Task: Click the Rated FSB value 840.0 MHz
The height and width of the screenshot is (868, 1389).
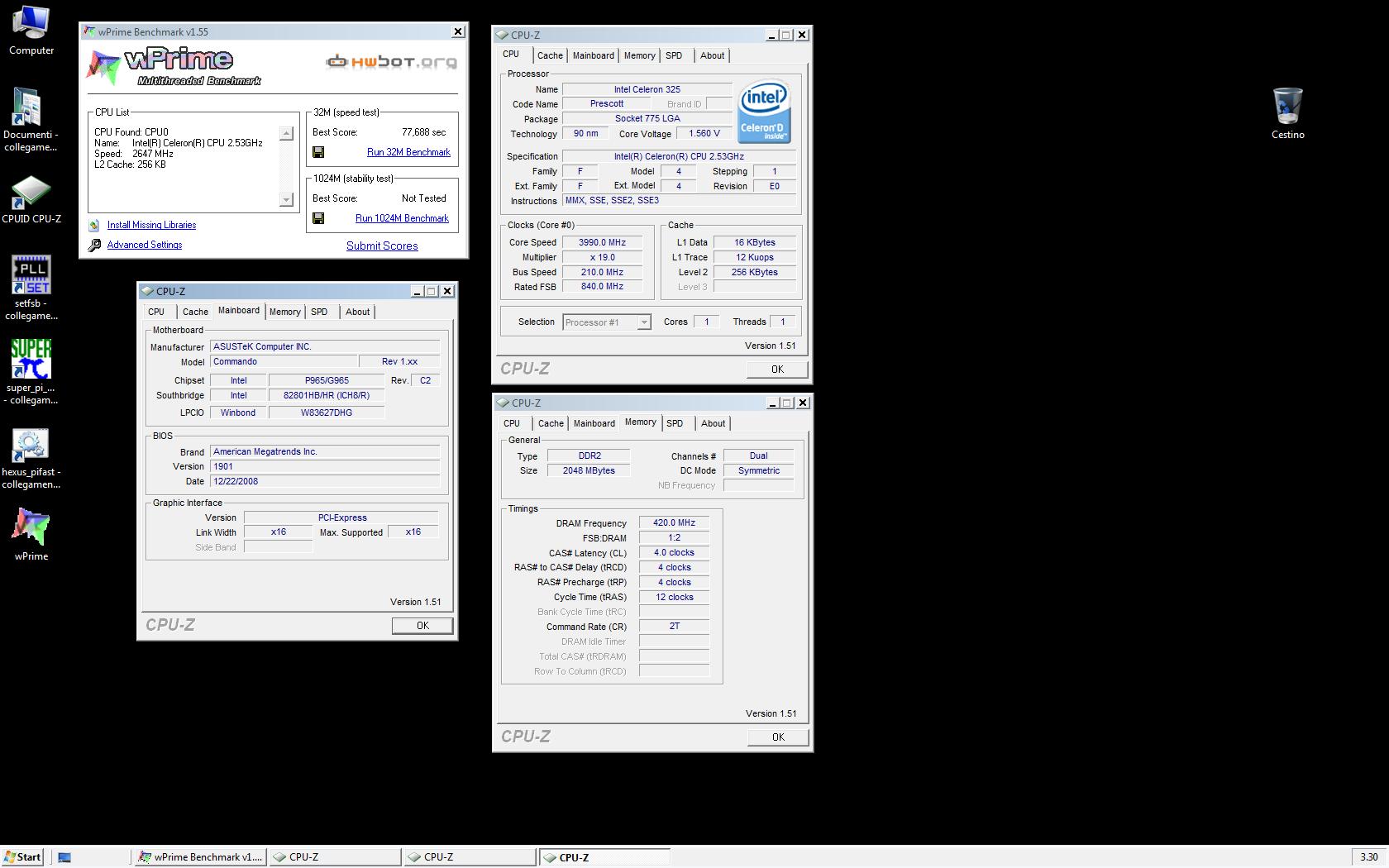Action: (602, 286)
